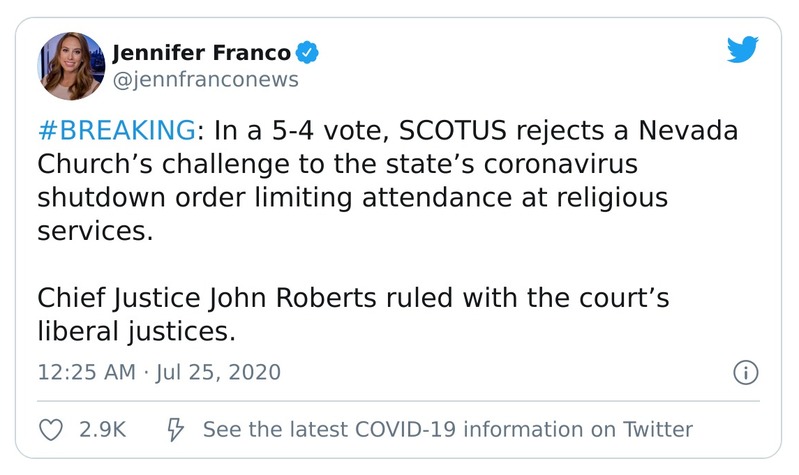Click the 2.9K like count
799x475 pixels.
pos(101,430)
